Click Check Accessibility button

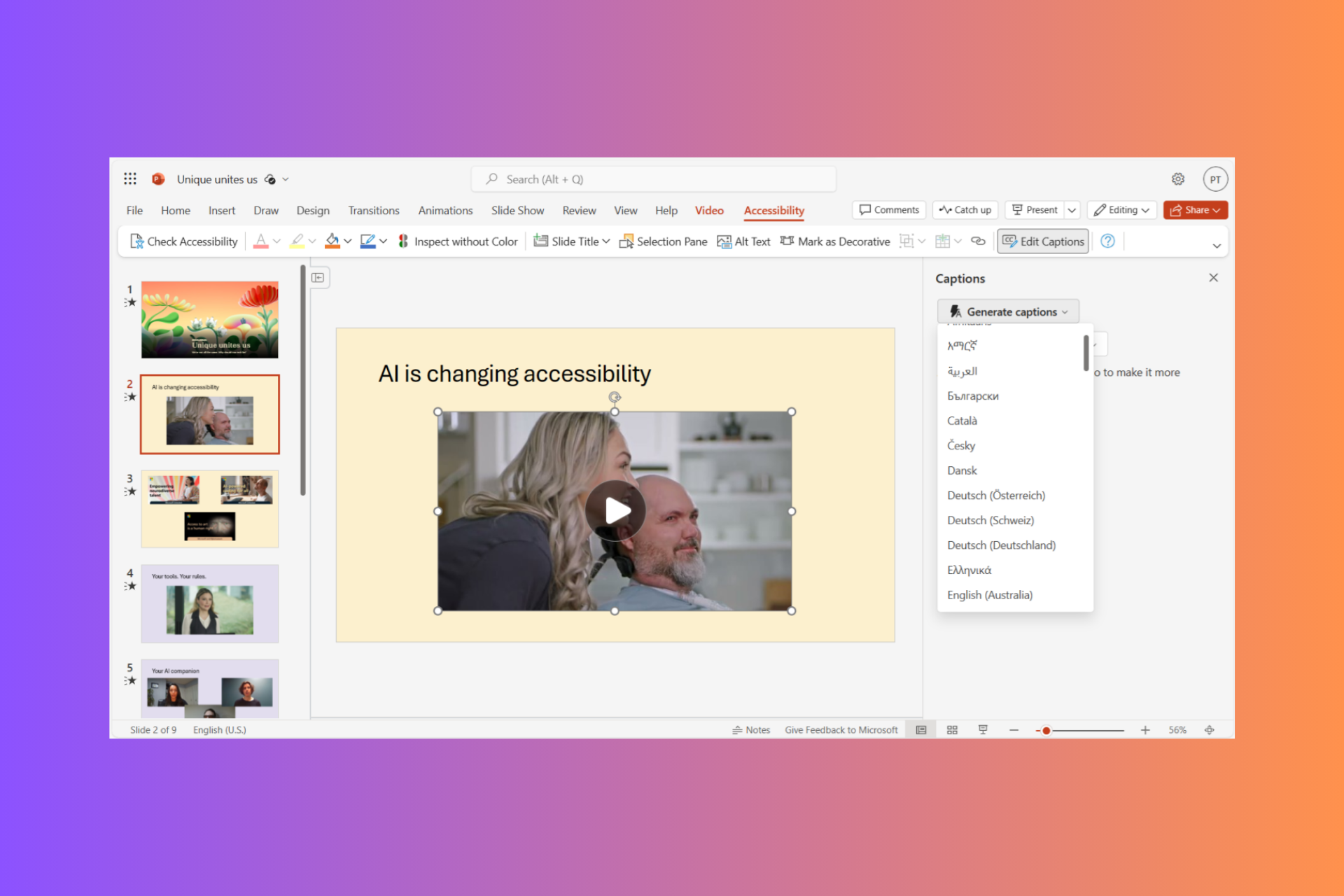(184, 241)
